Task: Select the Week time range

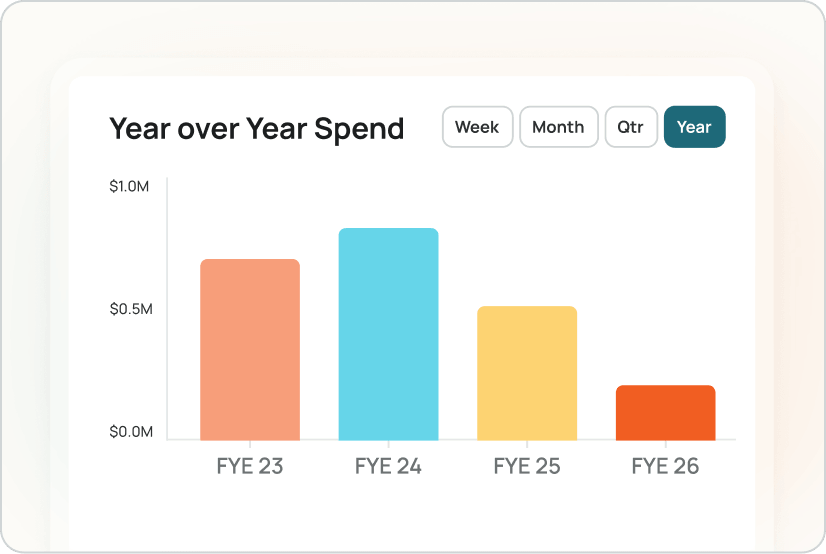Action: coord(477,127)
